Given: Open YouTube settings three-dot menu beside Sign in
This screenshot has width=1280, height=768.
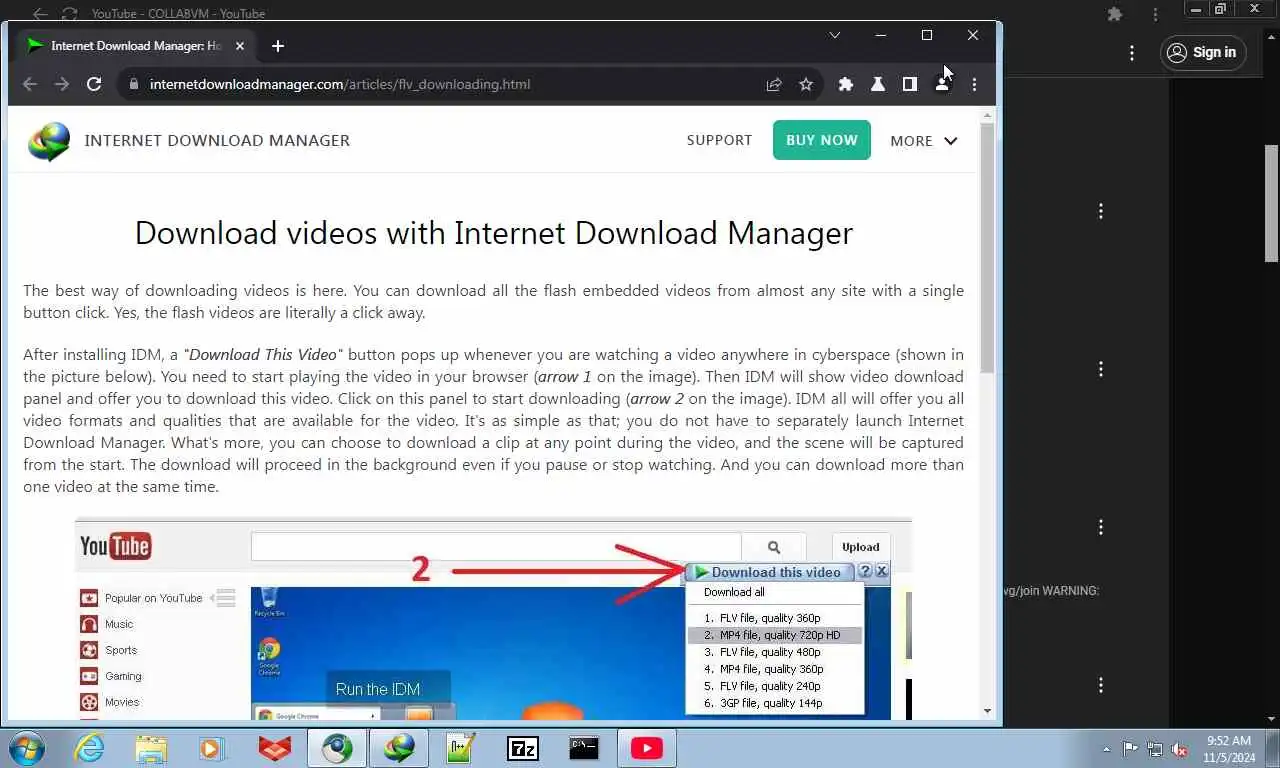Looking at the screenshot, I should pos(1132,53).
